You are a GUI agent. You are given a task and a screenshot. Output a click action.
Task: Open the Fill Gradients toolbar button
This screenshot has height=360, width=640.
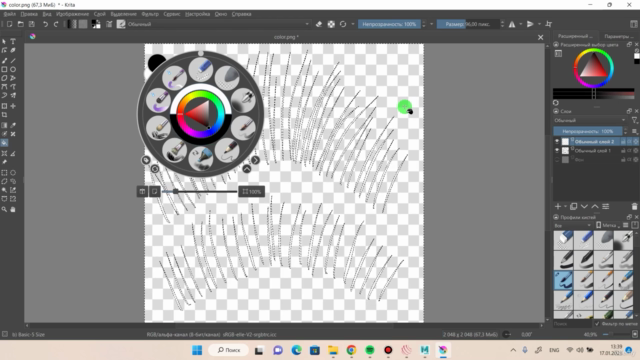[72, 24]
